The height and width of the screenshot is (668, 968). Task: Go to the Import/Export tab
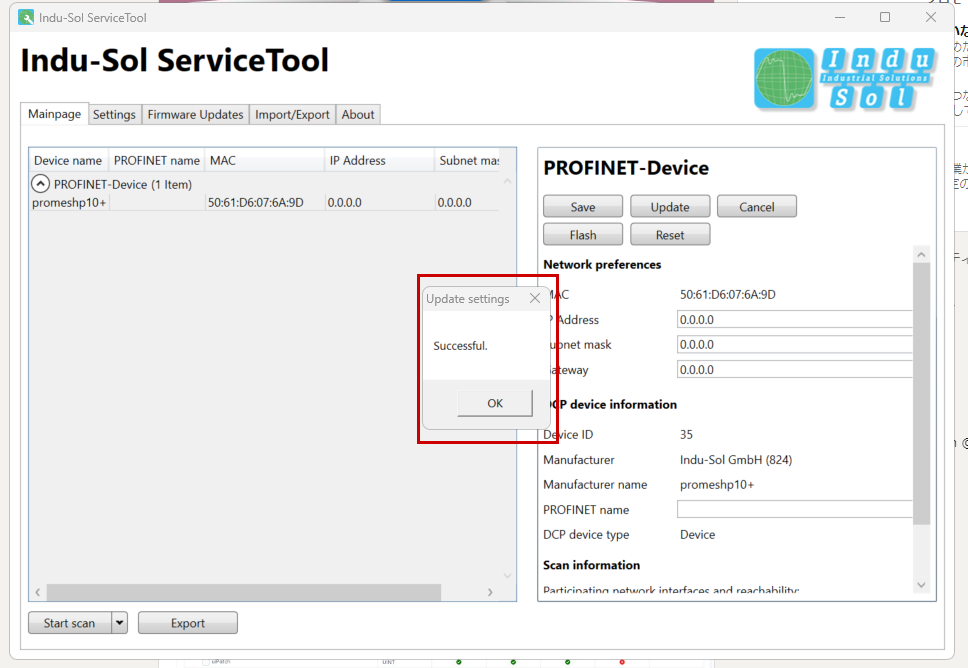point(292,115)
